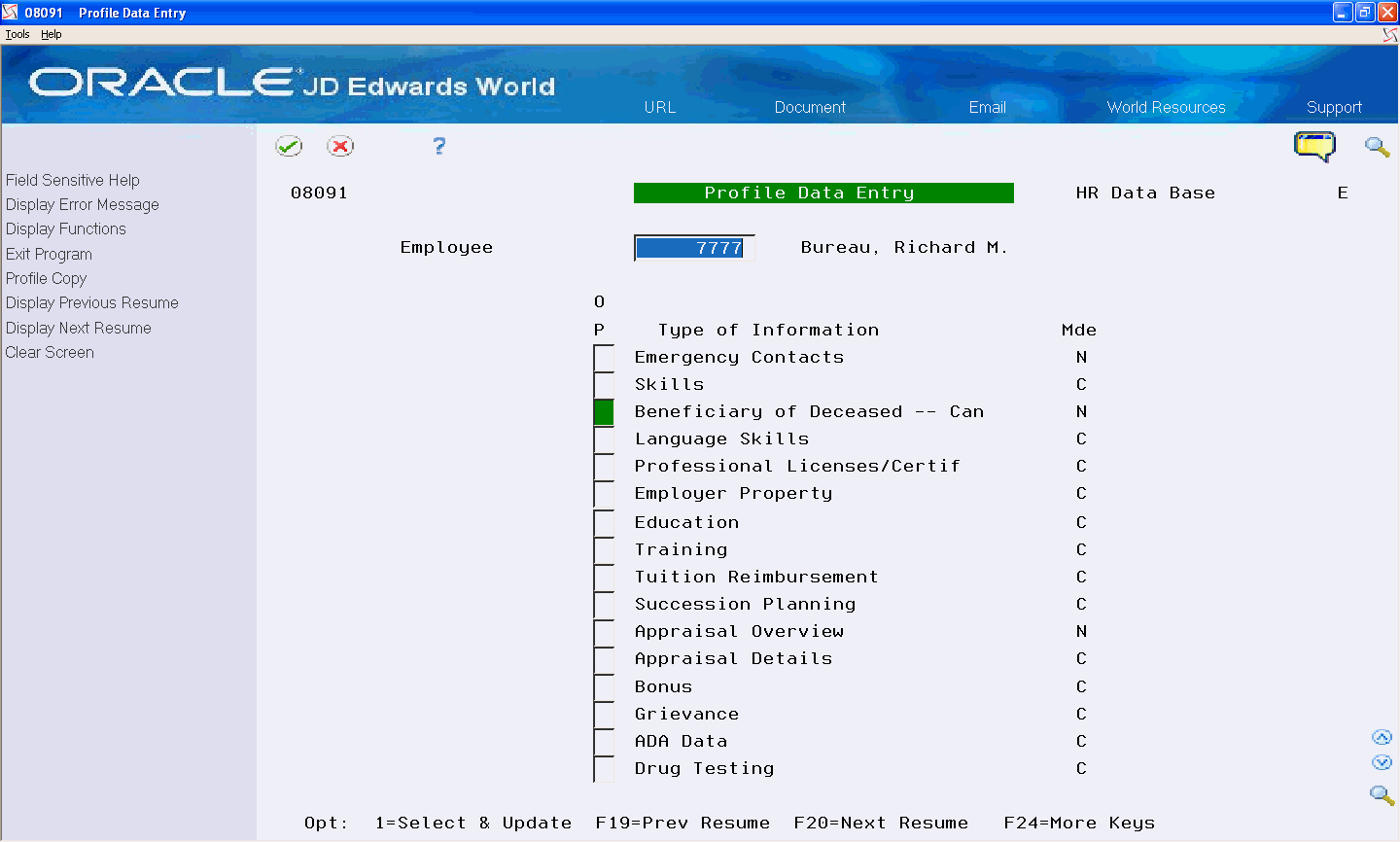Click the option field for Grievance

pyautogui.click(x=604, y=715)
